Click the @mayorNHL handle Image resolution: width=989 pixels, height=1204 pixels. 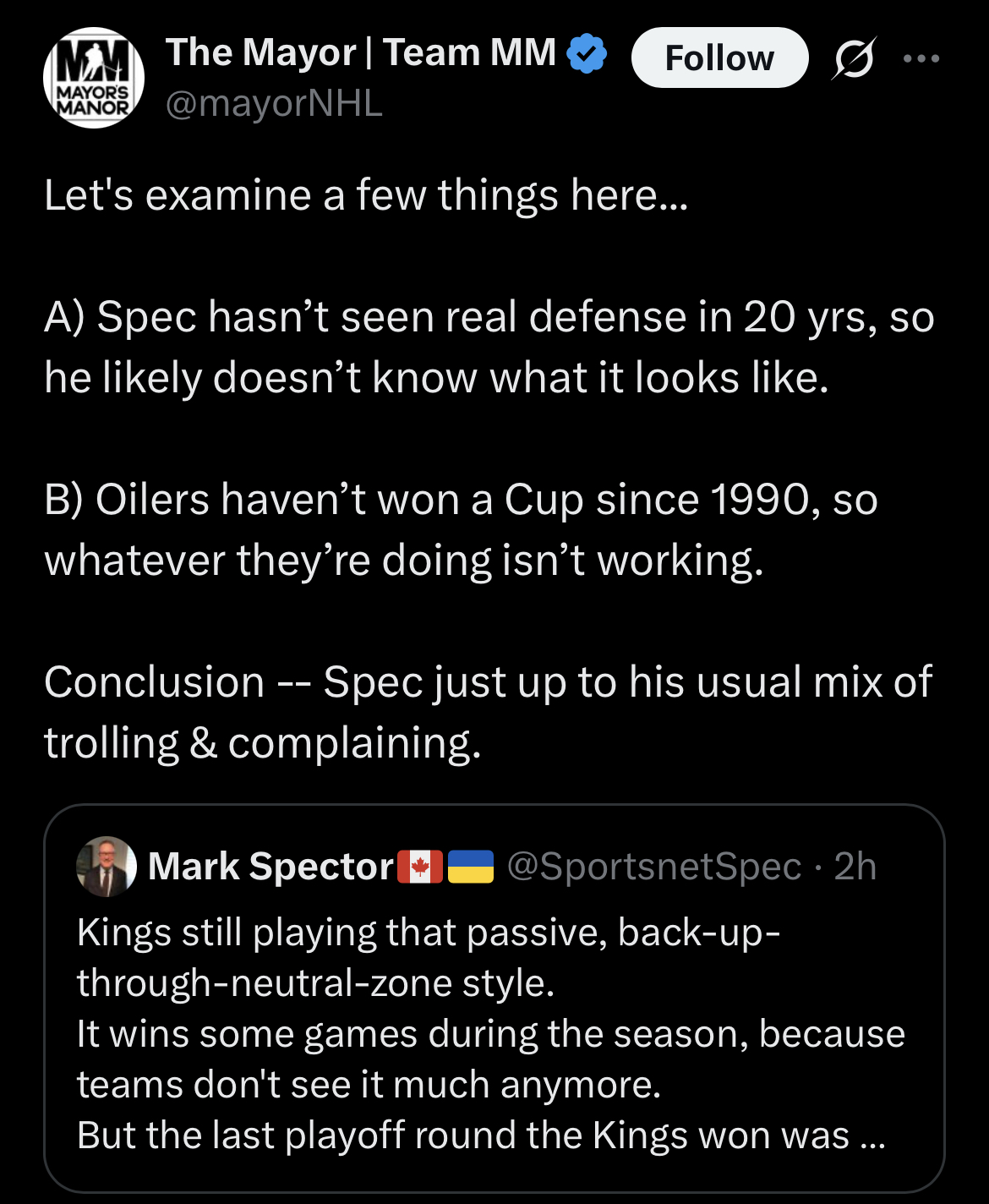pos(274,103)
